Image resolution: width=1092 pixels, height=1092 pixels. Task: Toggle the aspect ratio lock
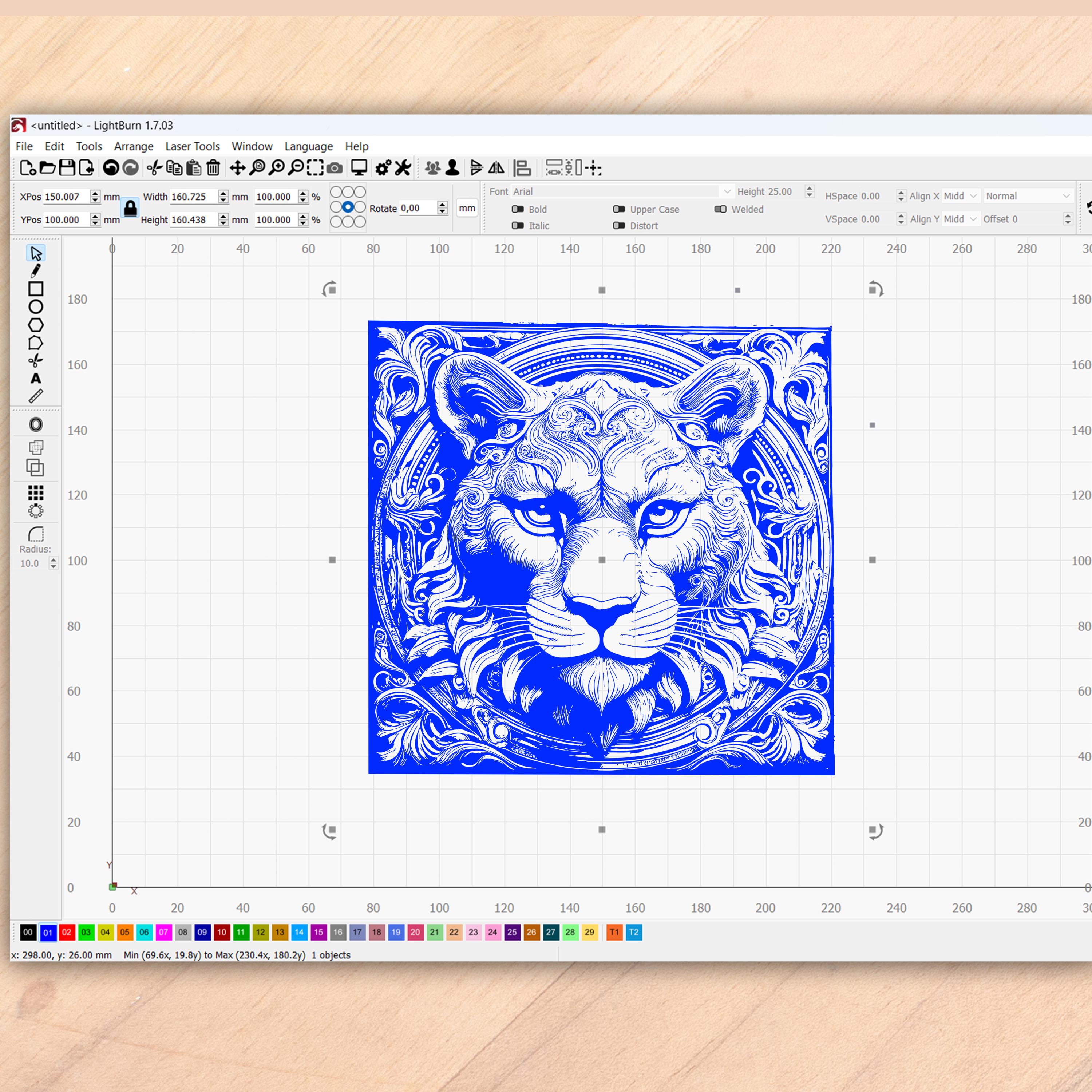coord(131,208)
